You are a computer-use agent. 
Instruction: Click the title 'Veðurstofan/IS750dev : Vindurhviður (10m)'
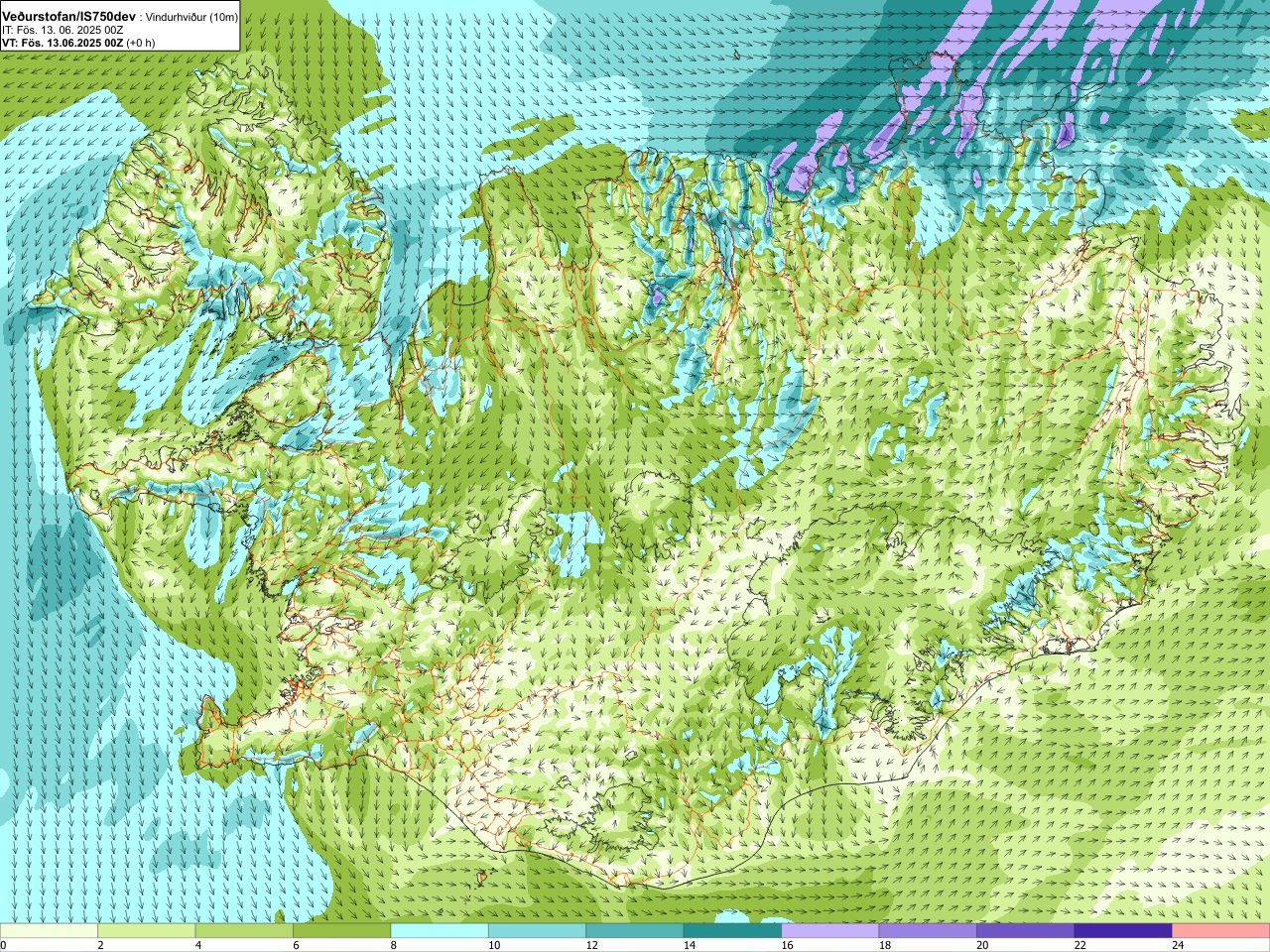tap(119, 17)
